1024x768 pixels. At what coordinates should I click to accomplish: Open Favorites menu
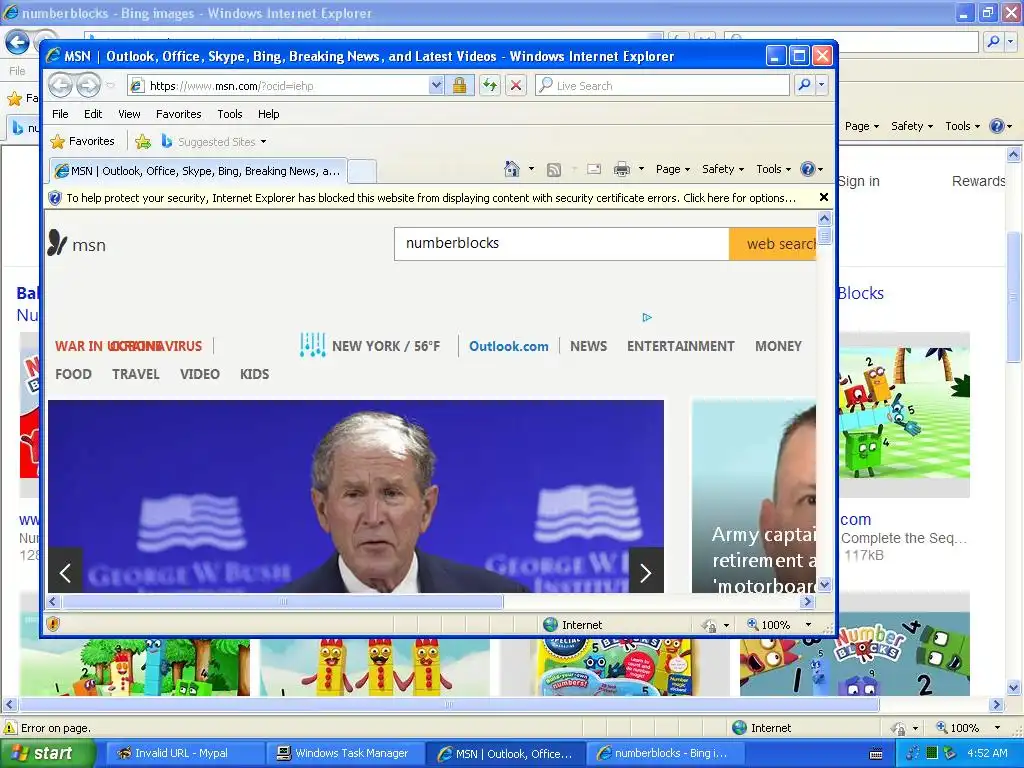[178, 114]
